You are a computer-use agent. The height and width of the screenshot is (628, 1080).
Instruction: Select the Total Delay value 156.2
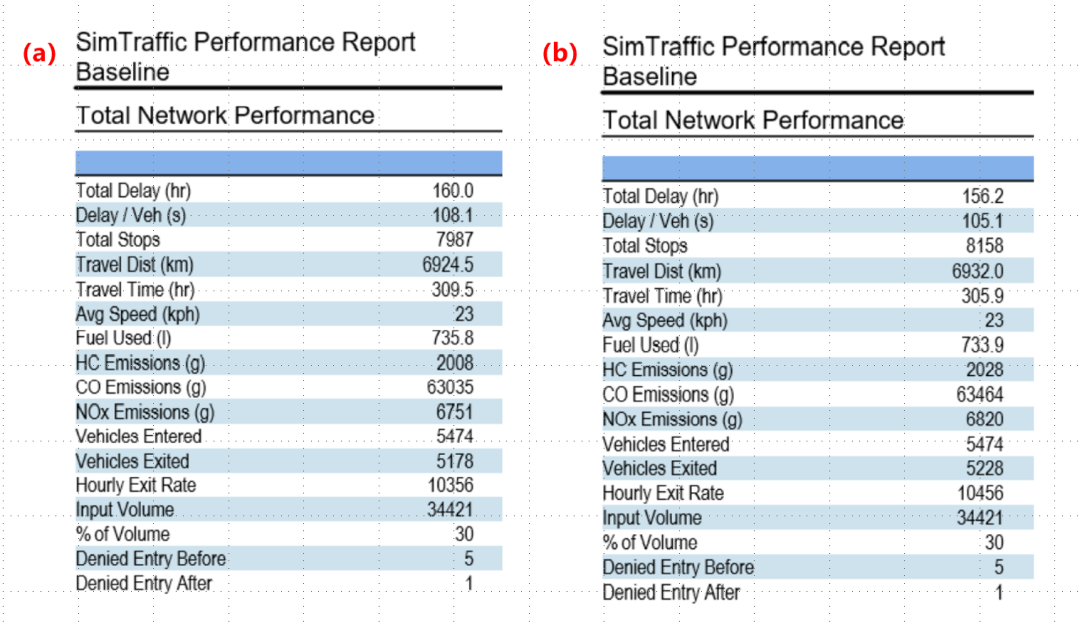[982, 197]
